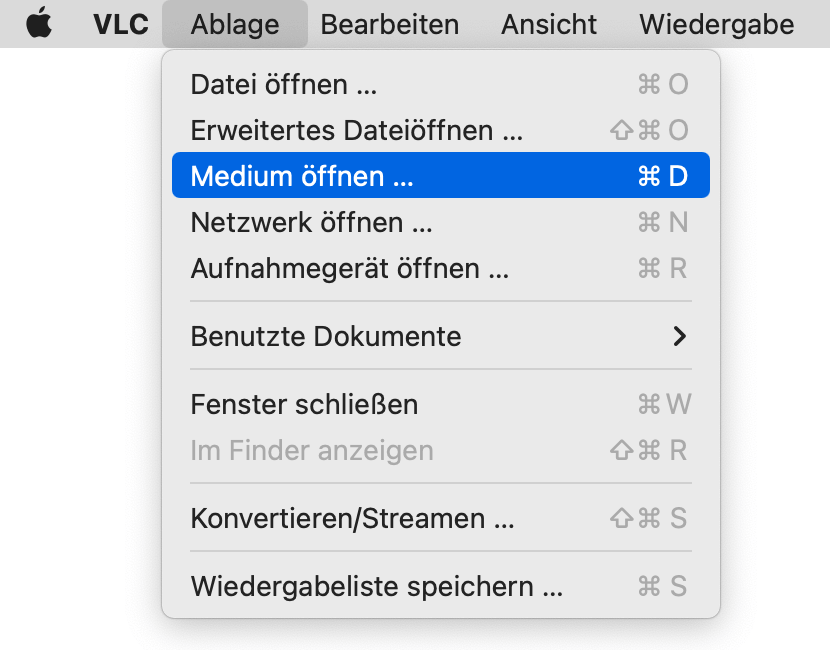Click the greyed-out "Im Finder anzeigen" item
This screenshot has height=650, width=830.
pyautogui.click(x=311, y=450)
